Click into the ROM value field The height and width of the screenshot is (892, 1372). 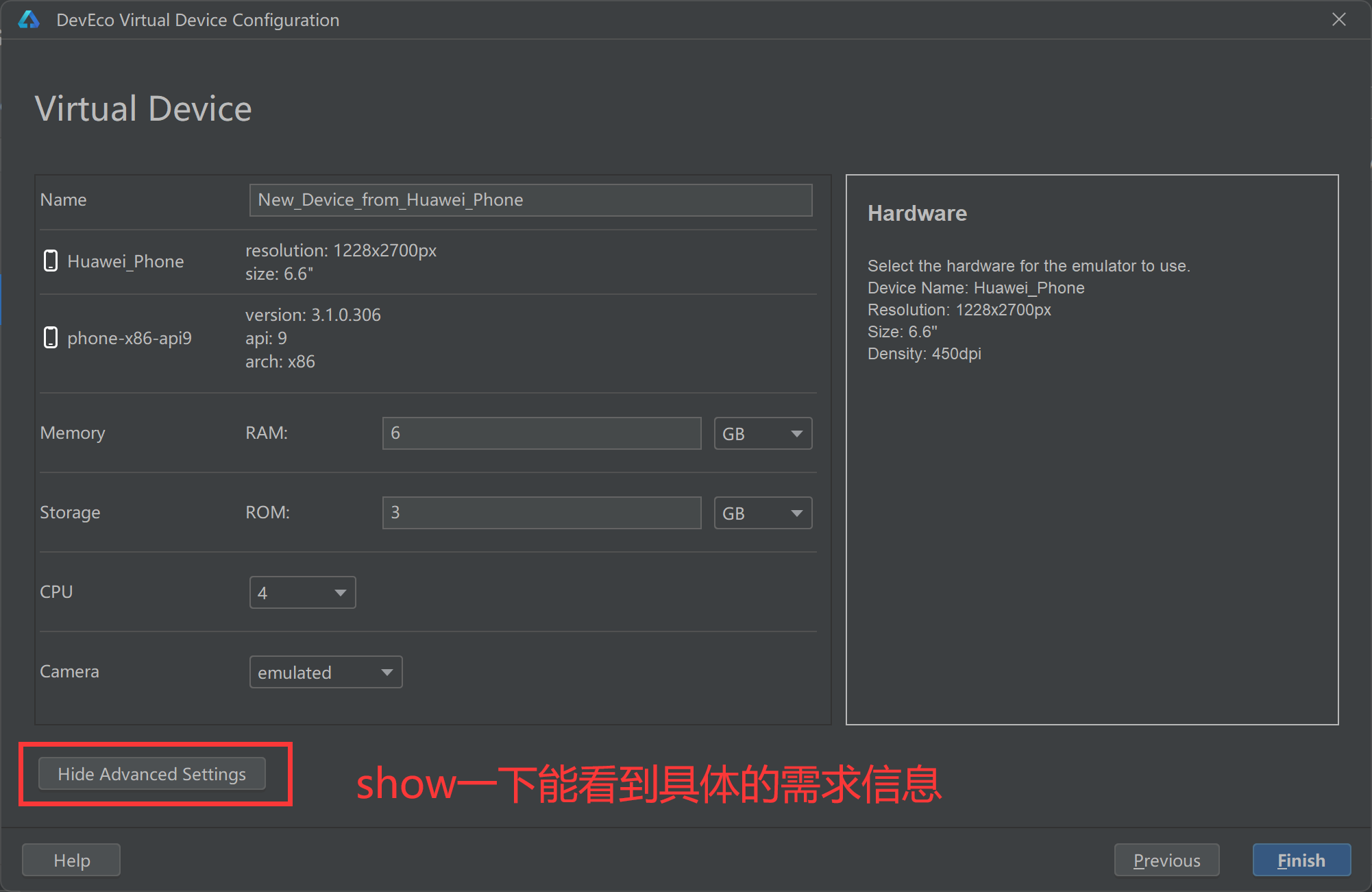(x=541, y=513)
